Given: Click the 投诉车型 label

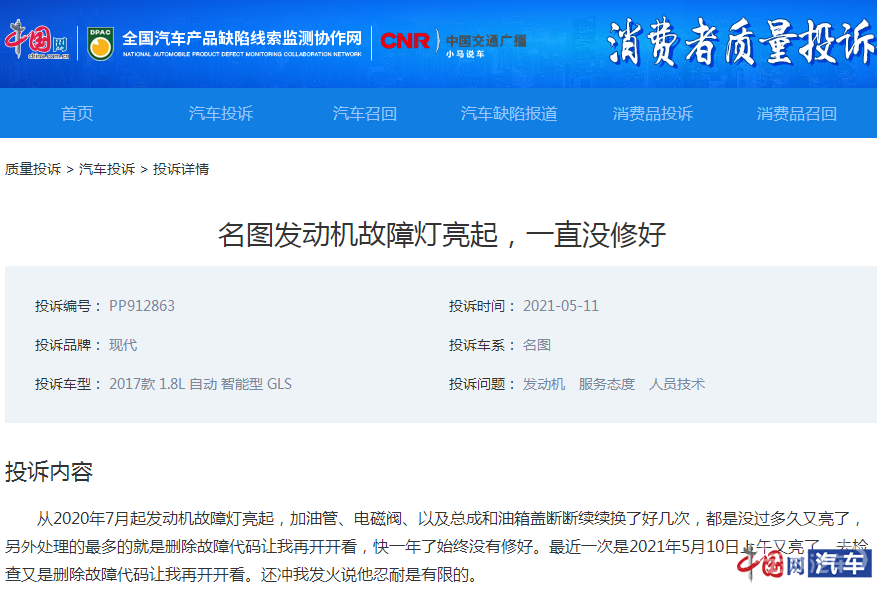Looking at the screenshot, I should click(x=67, y=384).
